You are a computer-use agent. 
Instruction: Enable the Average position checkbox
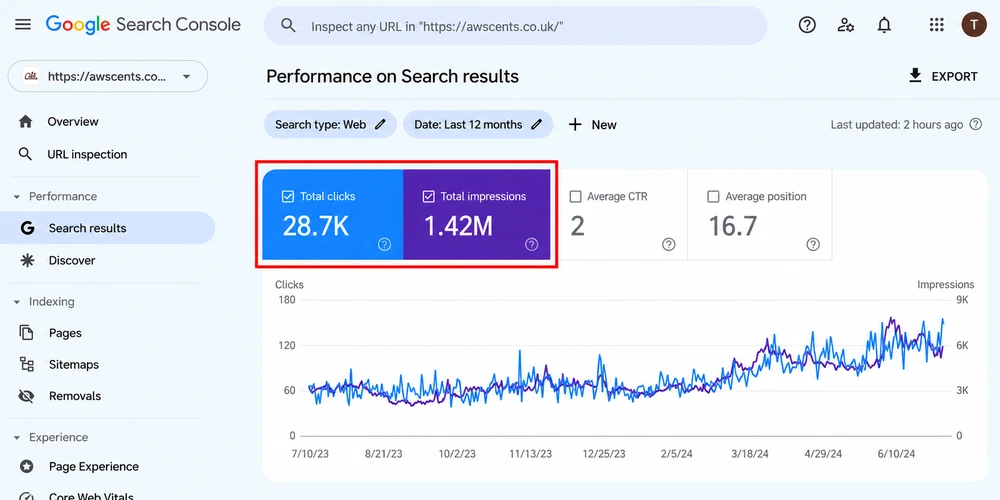coord(713,196)
